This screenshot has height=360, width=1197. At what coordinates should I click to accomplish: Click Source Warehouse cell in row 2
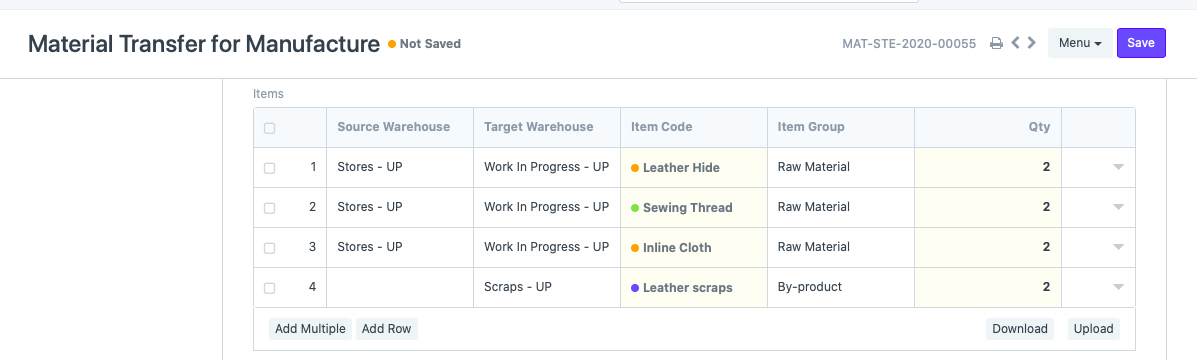[400, 207]
